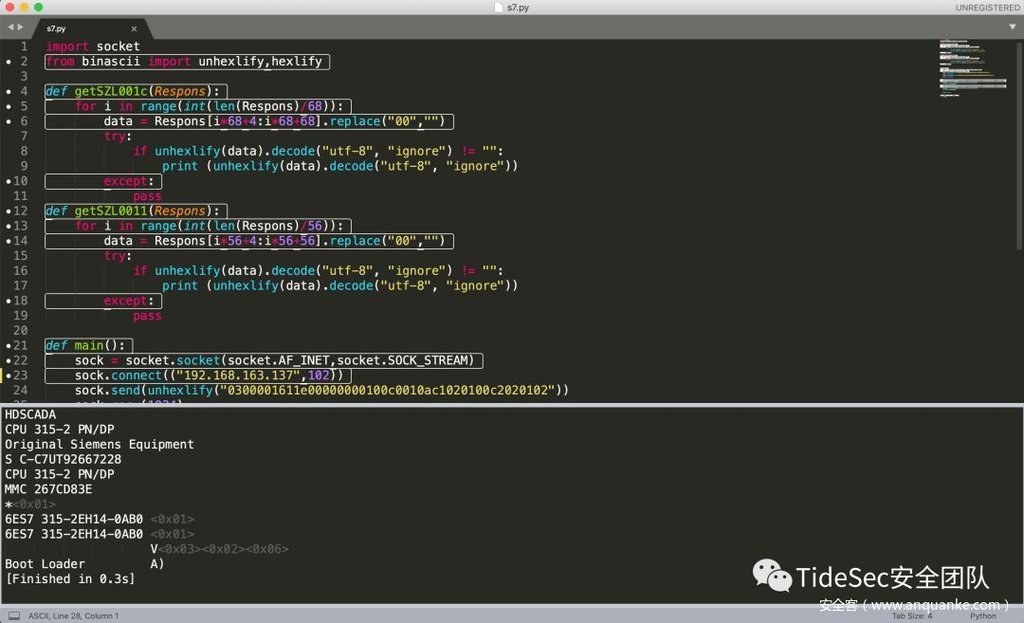Click 'except:' on line 18
The width and height of the screenshot is (1024, 623).
pyautogui.click(x=129, y=300)
